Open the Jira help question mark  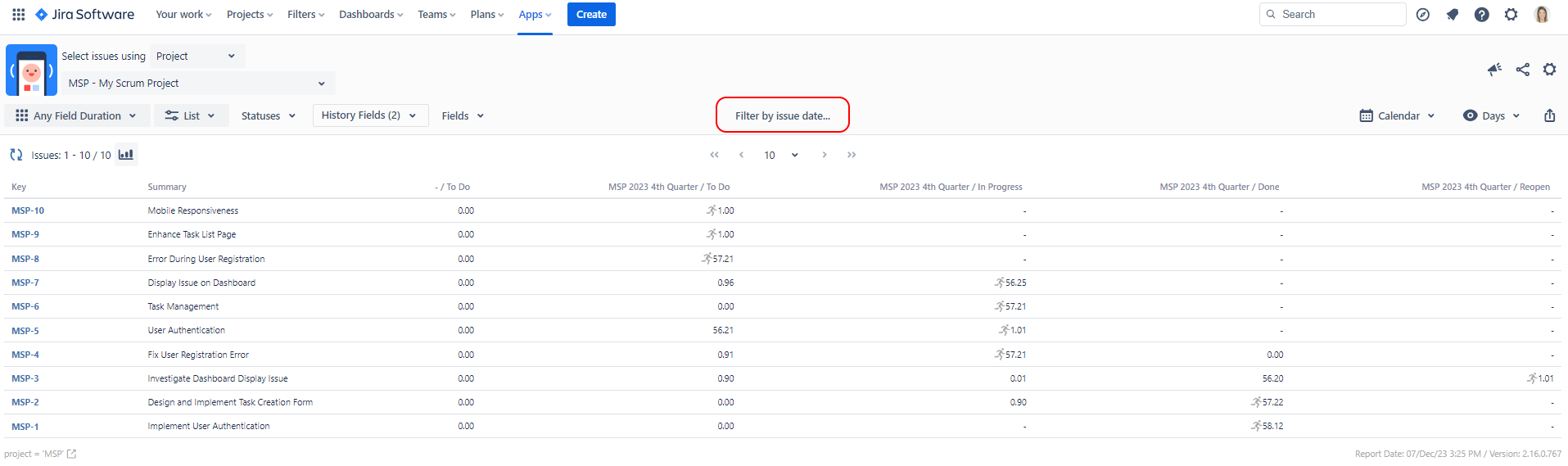click(1481, 15)
